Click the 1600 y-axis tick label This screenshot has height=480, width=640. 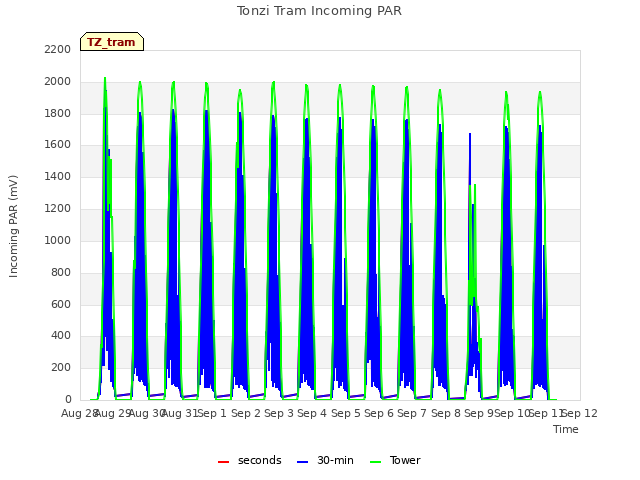click(x=58, y=145)
